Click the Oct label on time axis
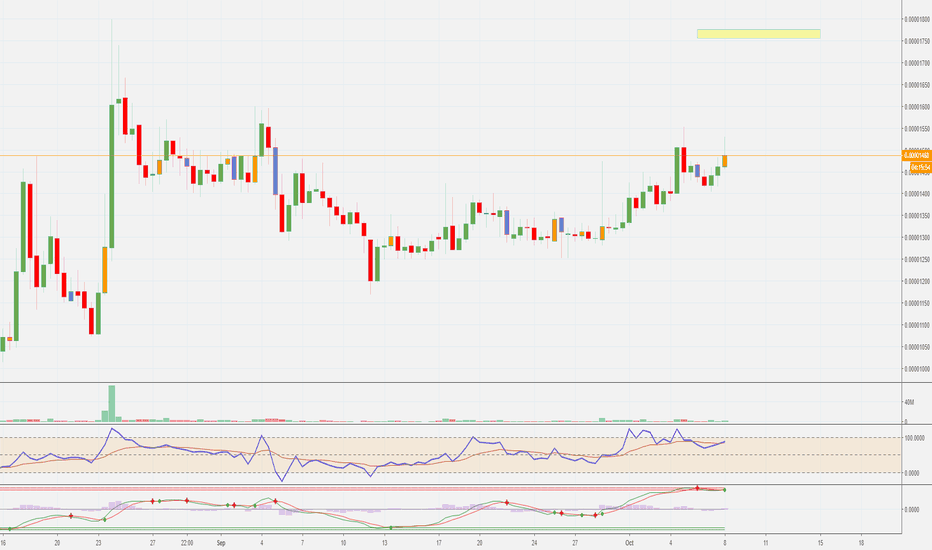The image size is (932, 550). [x=629, y=543]
